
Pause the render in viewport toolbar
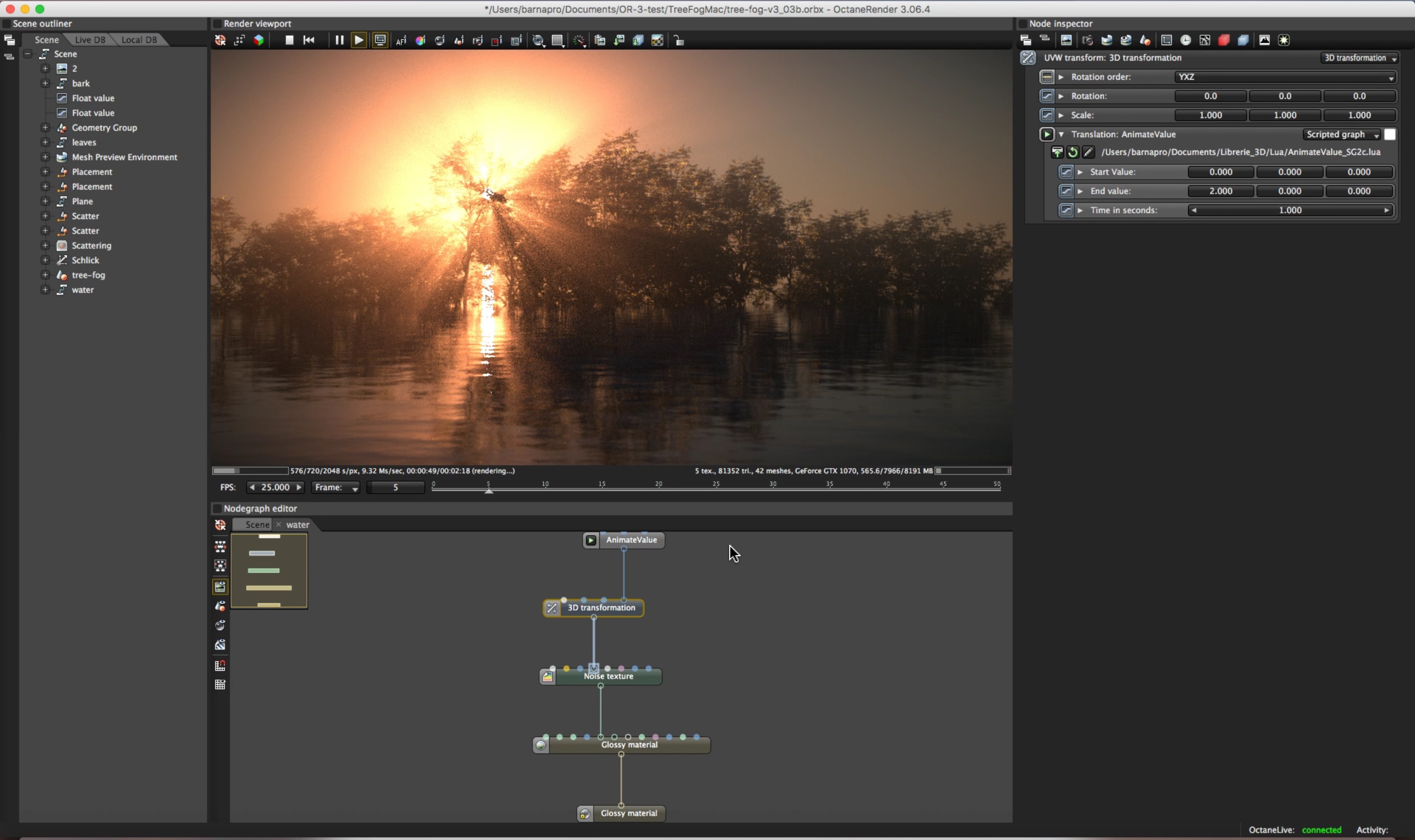(x=339, y=40)
